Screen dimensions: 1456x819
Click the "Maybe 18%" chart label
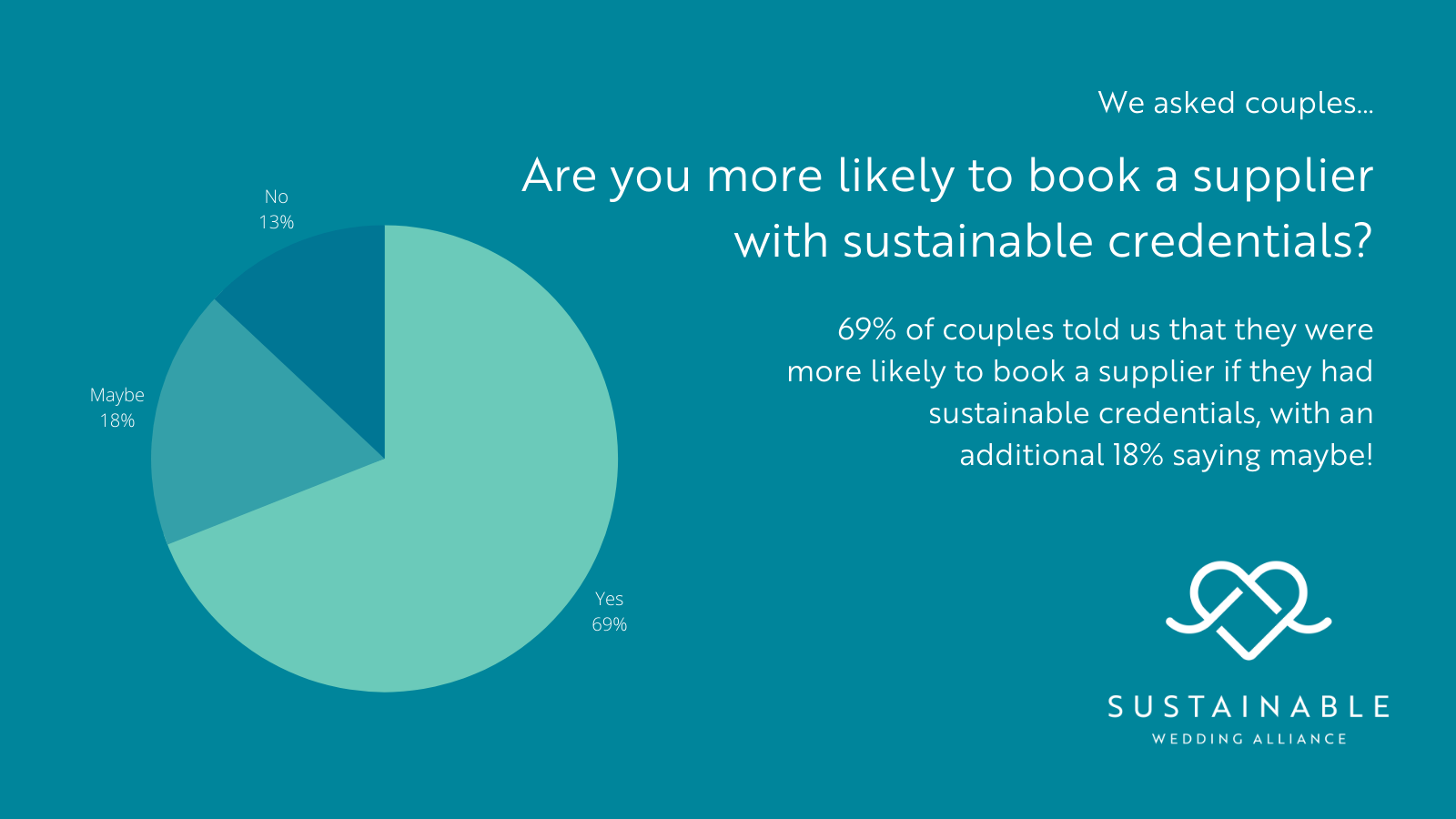[x=117, y=408]
